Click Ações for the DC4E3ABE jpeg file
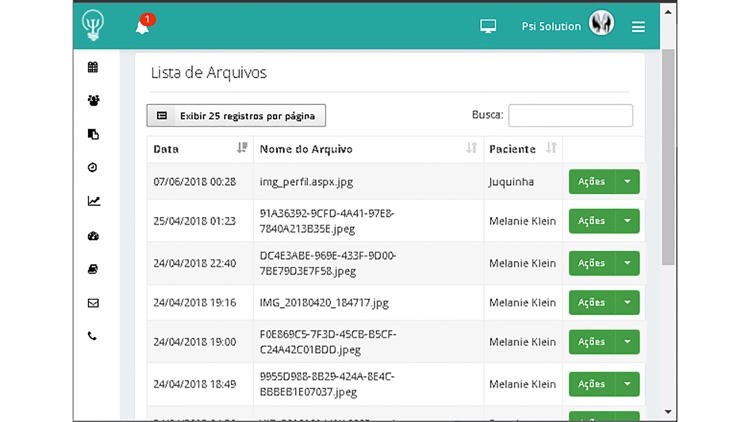750x422 pixels. pos(592,263)
